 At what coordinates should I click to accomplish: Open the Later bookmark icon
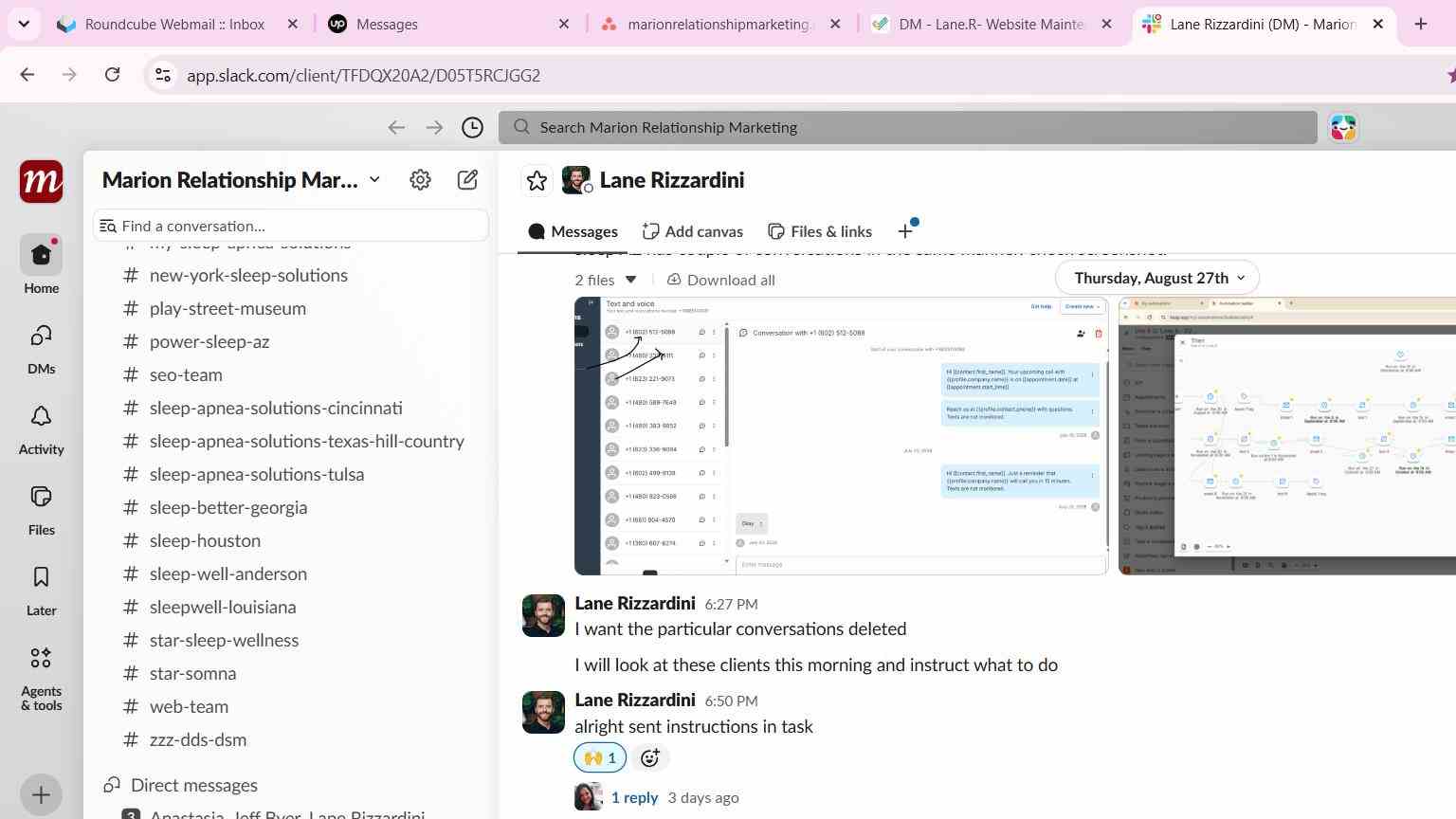pos(41,590)
